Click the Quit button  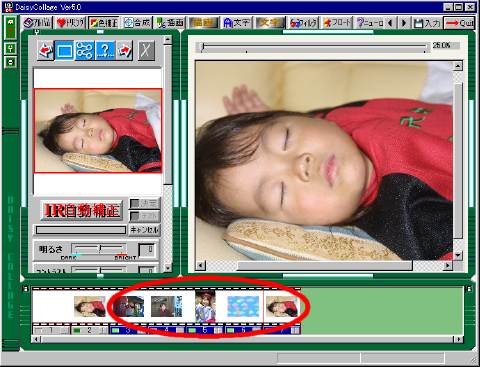(459, 23)
